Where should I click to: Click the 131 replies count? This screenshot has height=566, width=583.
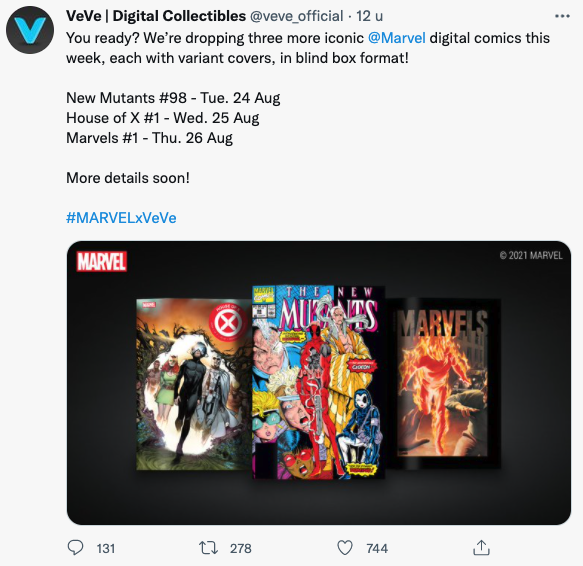106,549
